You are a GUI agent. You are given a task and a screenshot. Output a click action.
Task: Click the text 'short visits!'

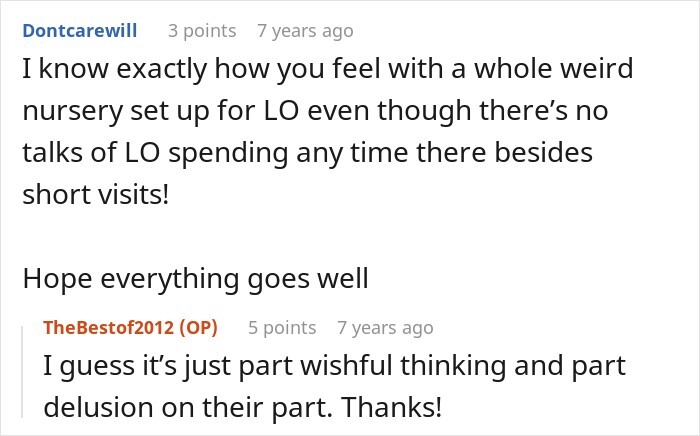[96, 195]
